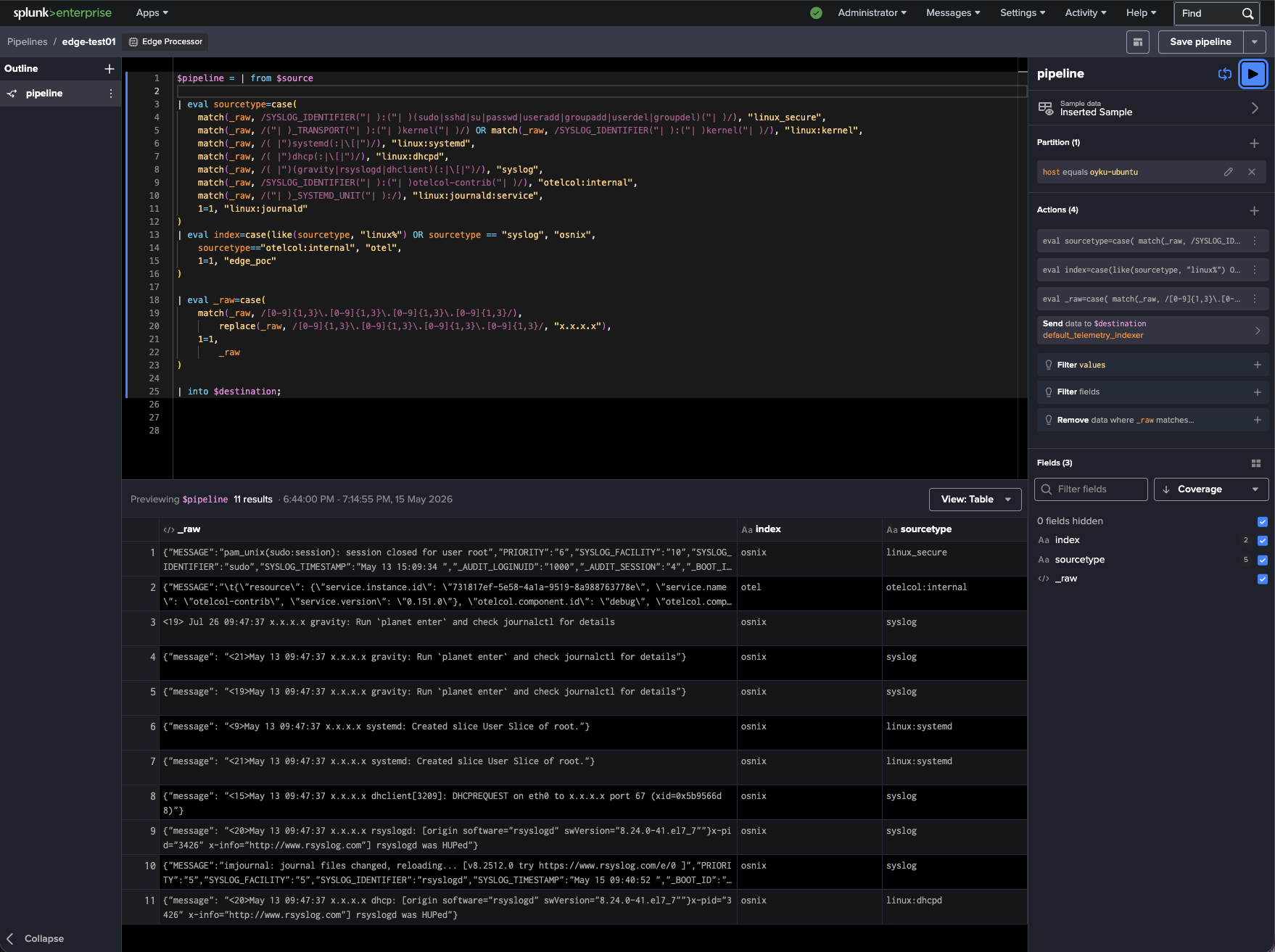Click default_telemetry_indexer destination text
1275x952 pixels.
1093,336
